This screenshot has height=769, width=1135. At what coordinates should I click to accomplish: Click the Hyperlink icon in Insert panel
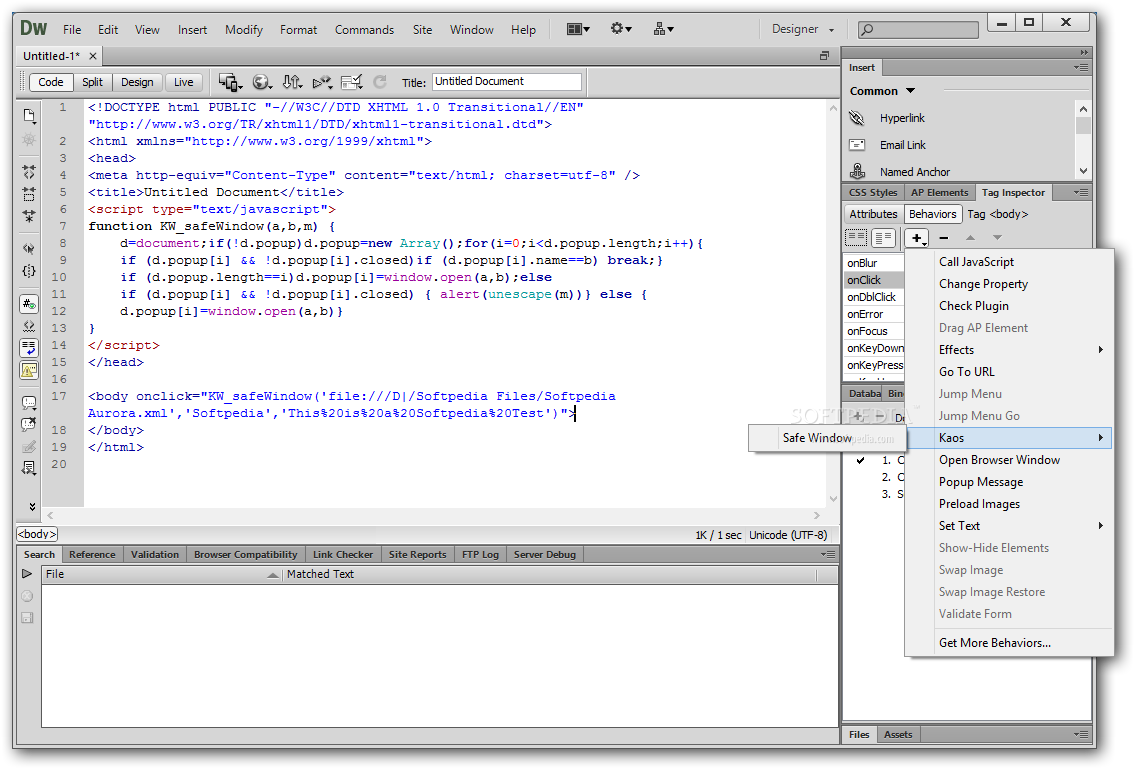[x=857, y=118]
